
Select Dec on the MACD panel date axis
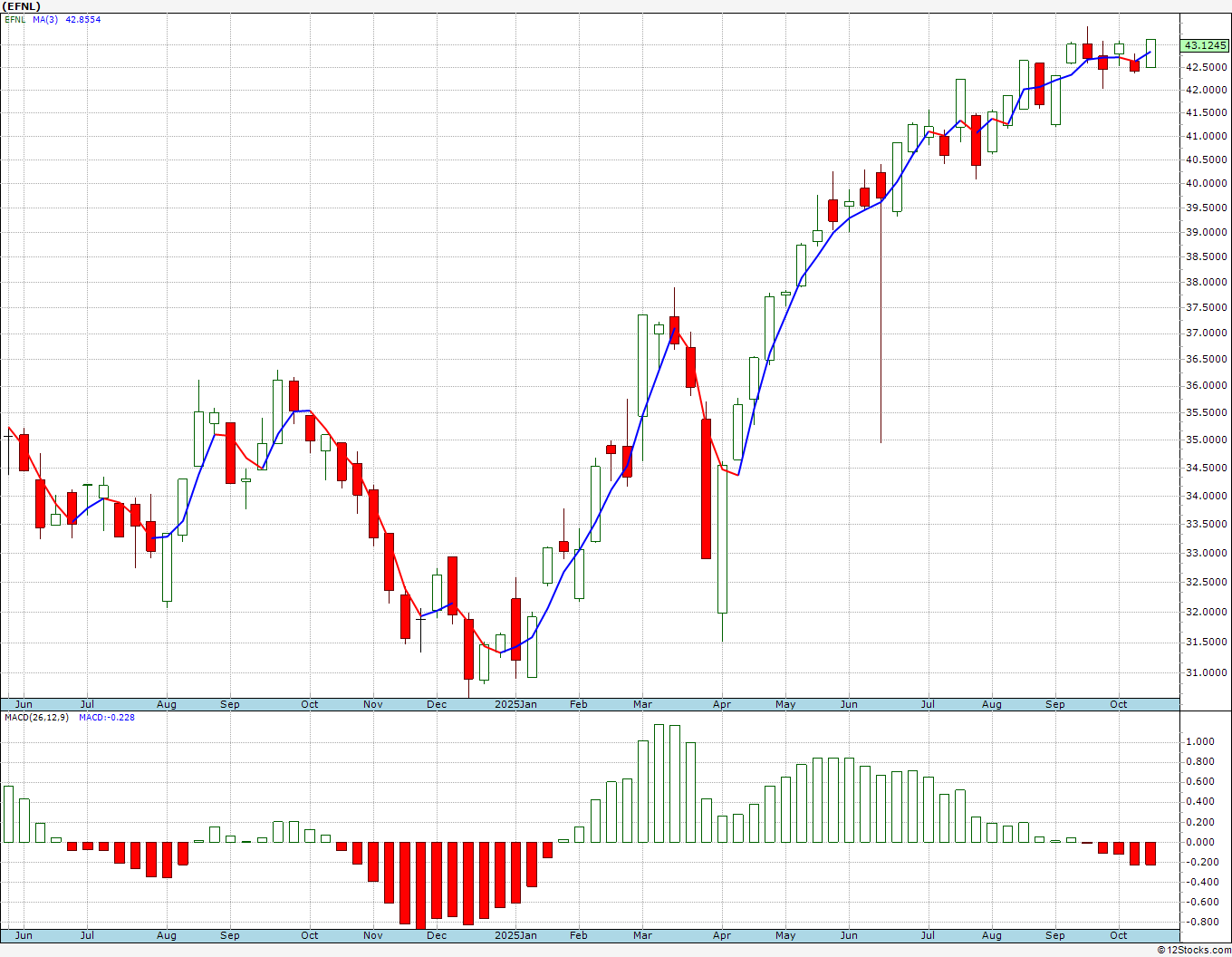(x=437, y=935)
